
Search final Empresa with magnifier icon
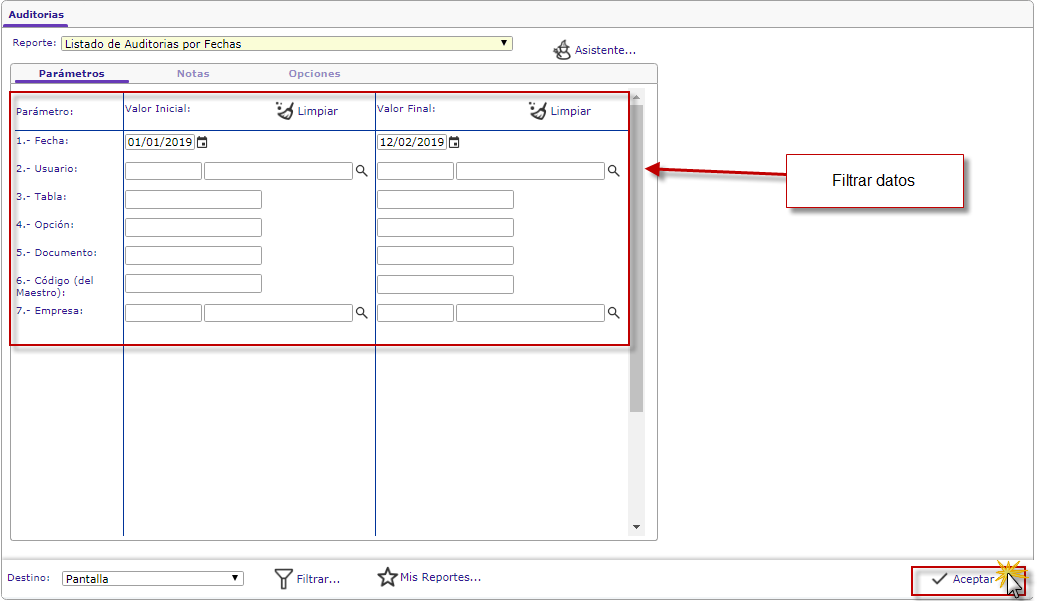(x=614, y=313)
